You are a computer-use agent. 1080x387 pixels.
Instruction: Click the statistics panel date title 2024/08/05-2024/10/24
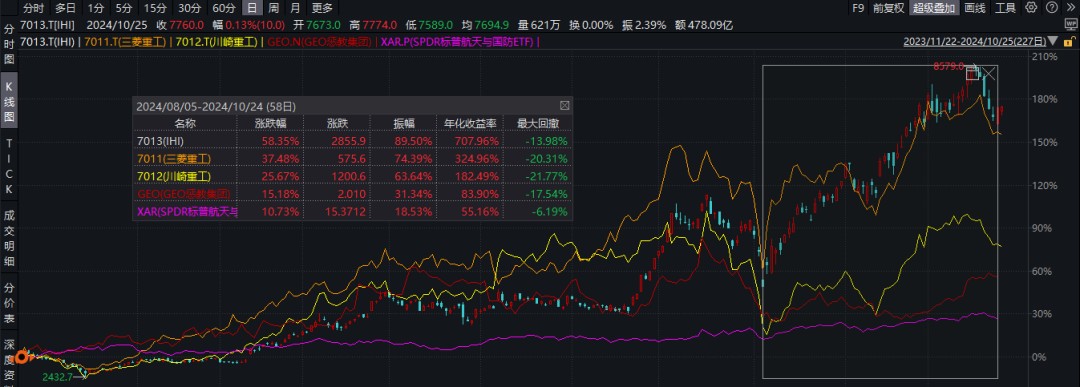click(x=216, y=107)
